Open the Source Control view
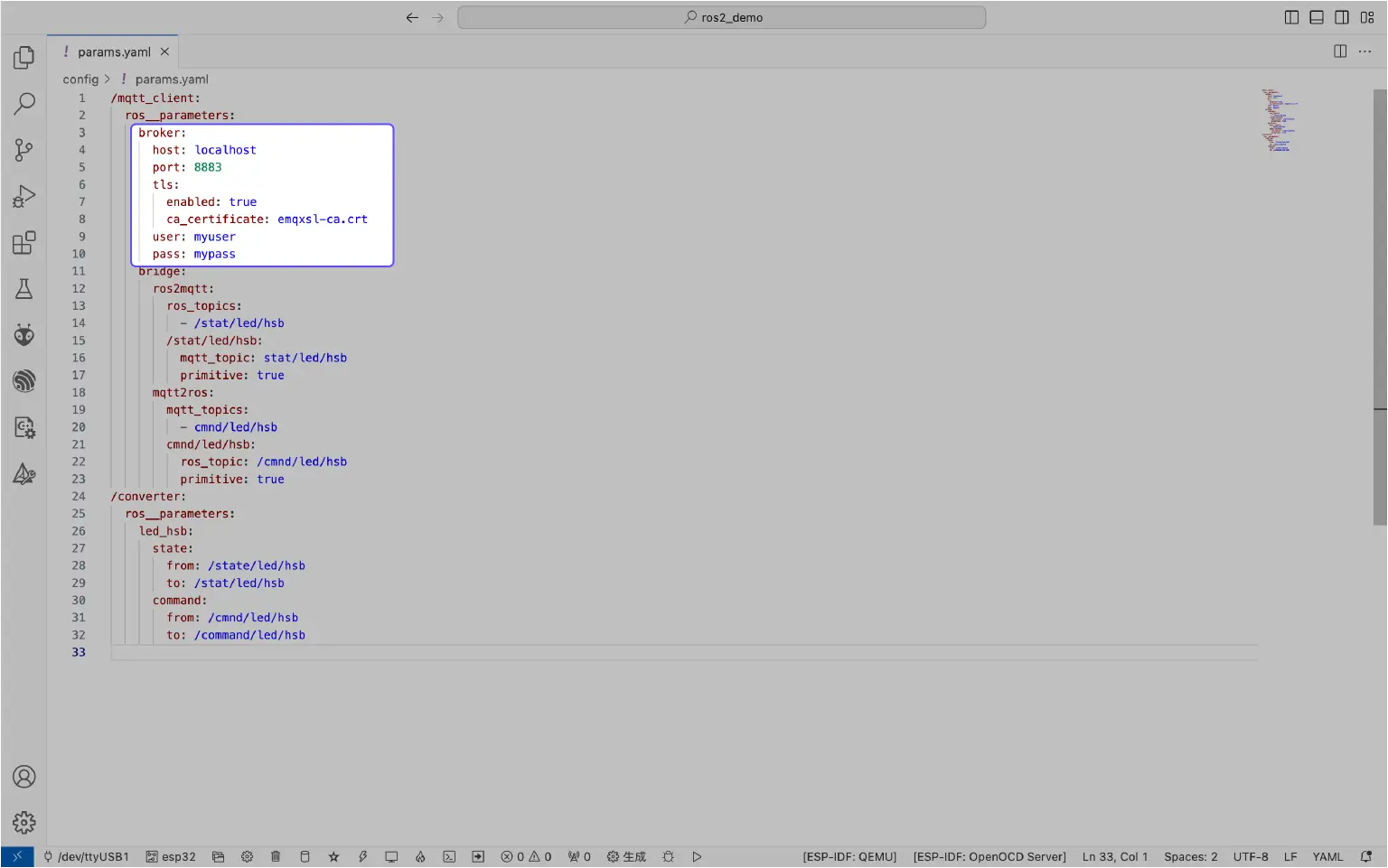The width and height of the screenshot is (1388, 868). (23, 150)
